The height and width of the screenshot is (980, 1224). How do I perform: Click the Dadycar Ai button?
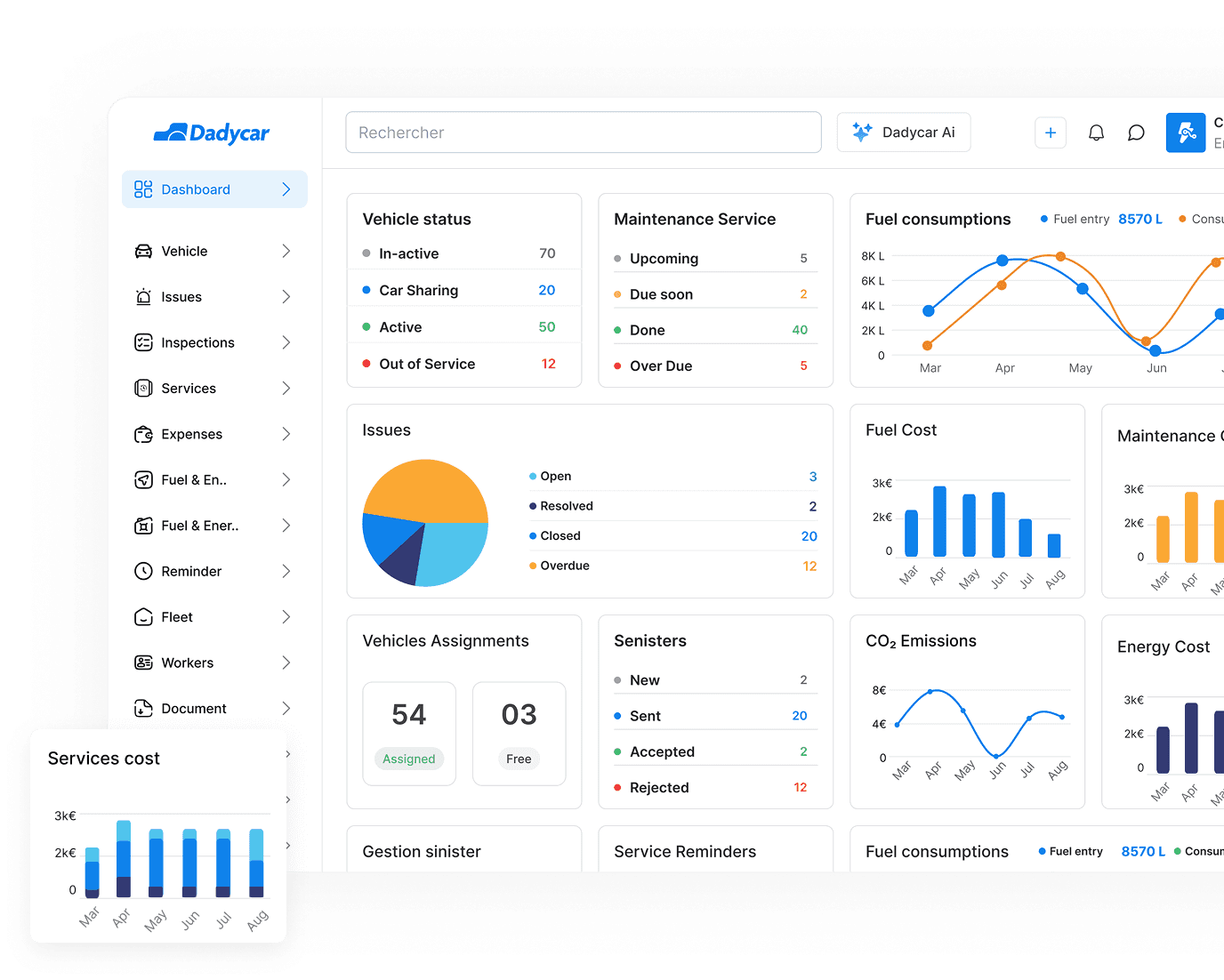tap(904, 133)
